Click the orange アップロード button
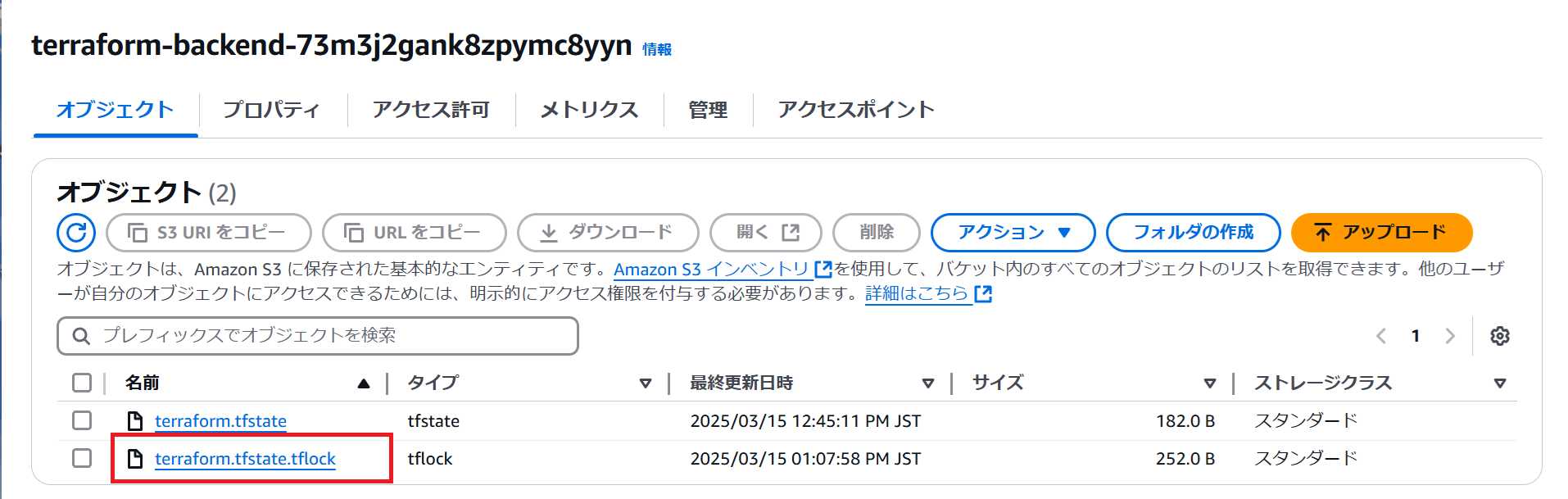Screen dimensions: 1568x499 coord(1382,233)
